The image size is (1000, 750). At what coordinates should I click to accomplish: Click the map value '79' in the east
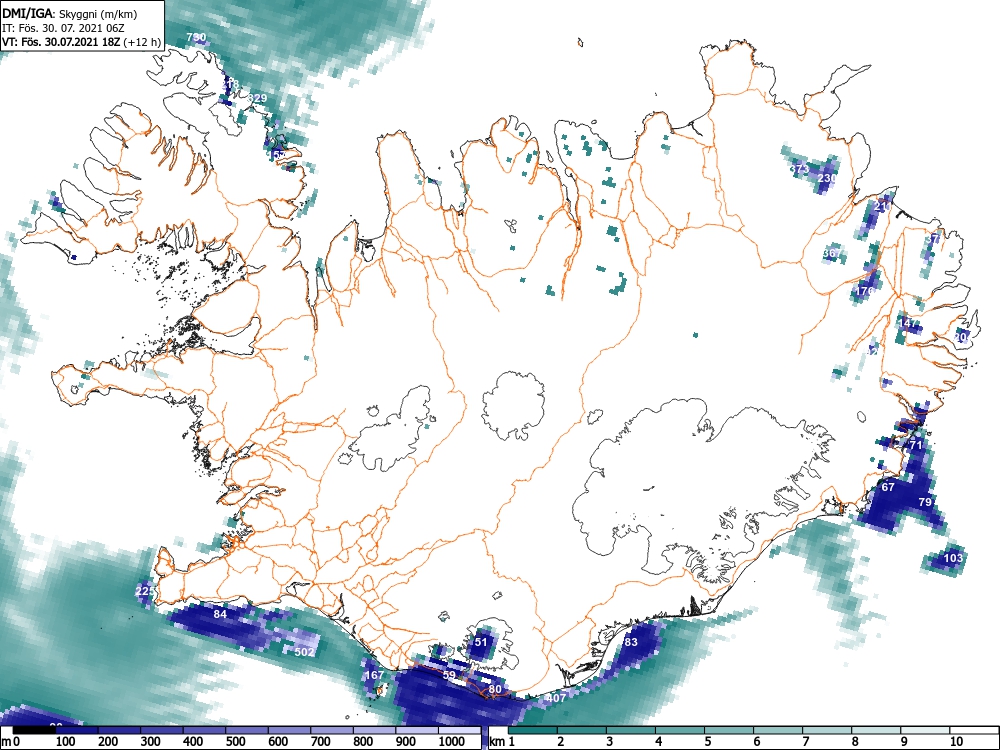tap(925, 502)
